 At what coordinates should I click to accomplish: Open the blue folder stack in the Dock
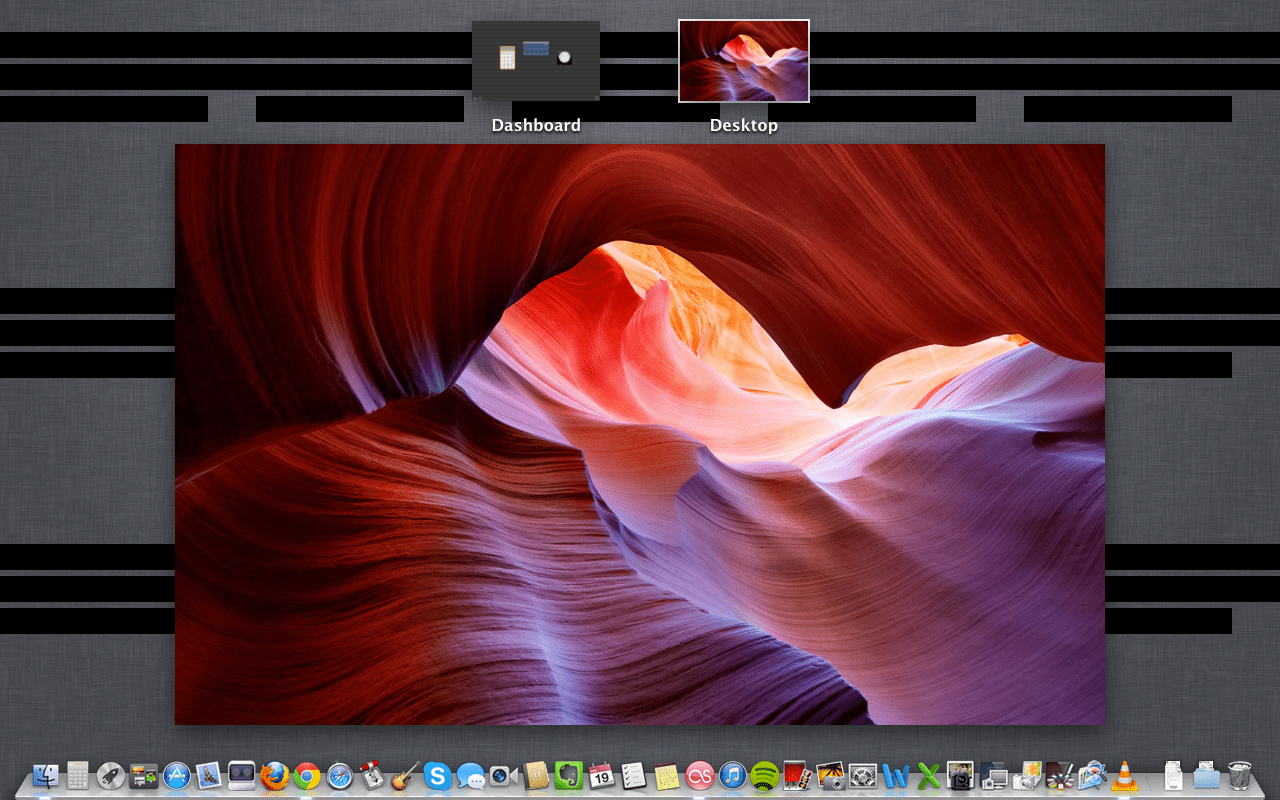[x=1207, y=775]
